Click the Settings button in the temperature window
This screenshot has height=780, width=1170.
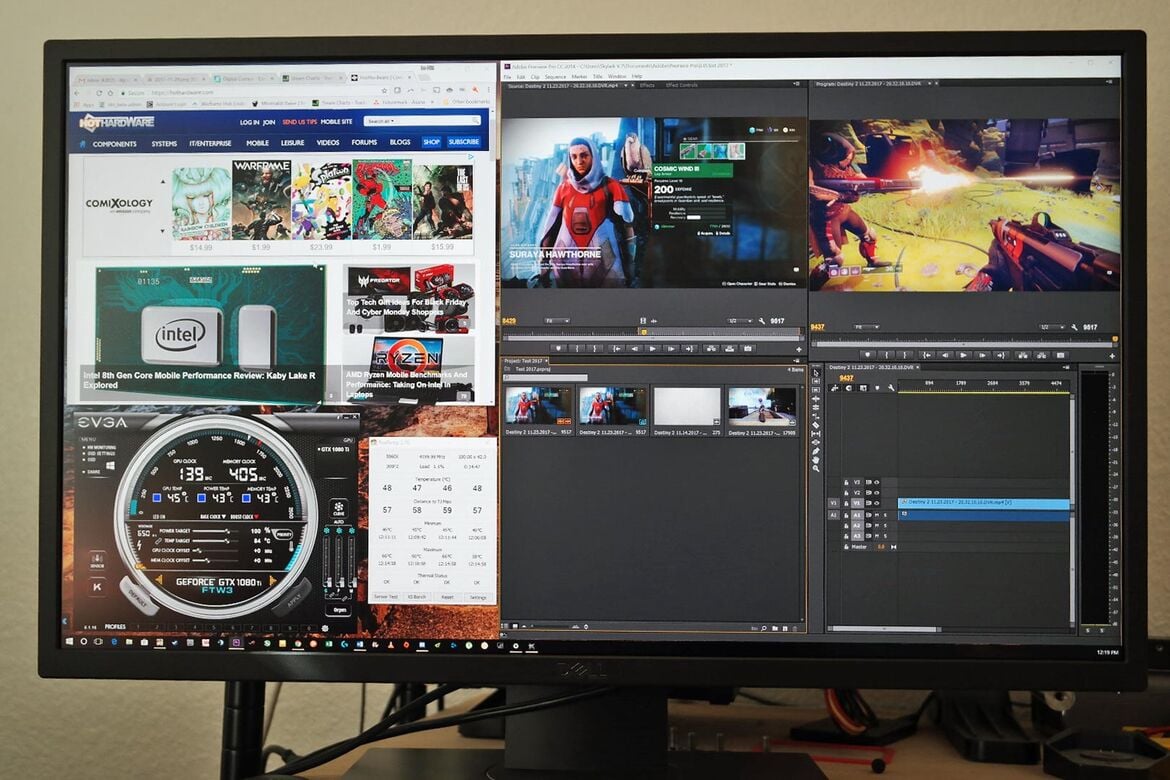[x=478, y=597]
